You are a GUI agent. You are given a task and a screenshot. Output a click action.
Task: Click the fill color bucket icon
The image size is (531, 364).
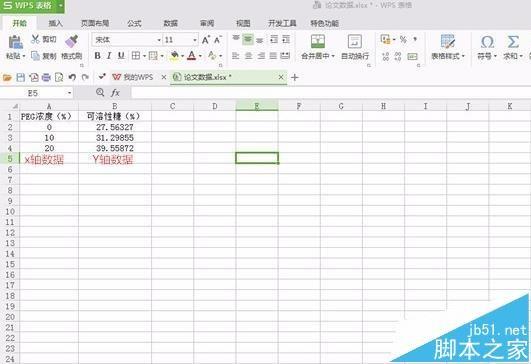pos(174,56)
